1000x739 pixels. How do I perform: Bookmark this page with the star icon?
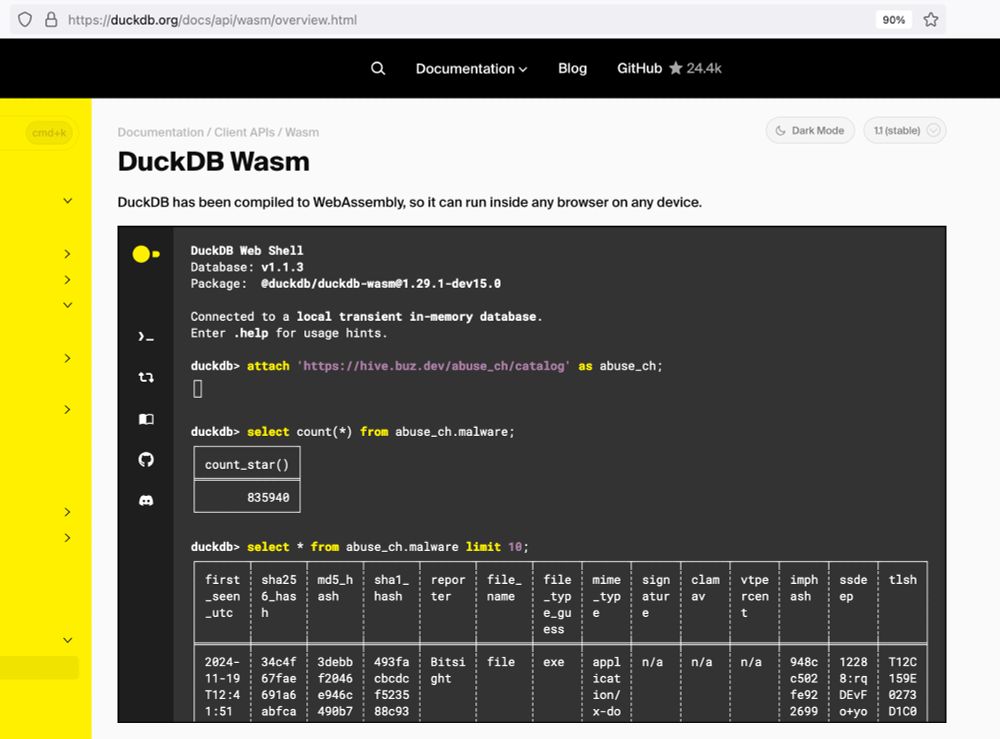930,20
